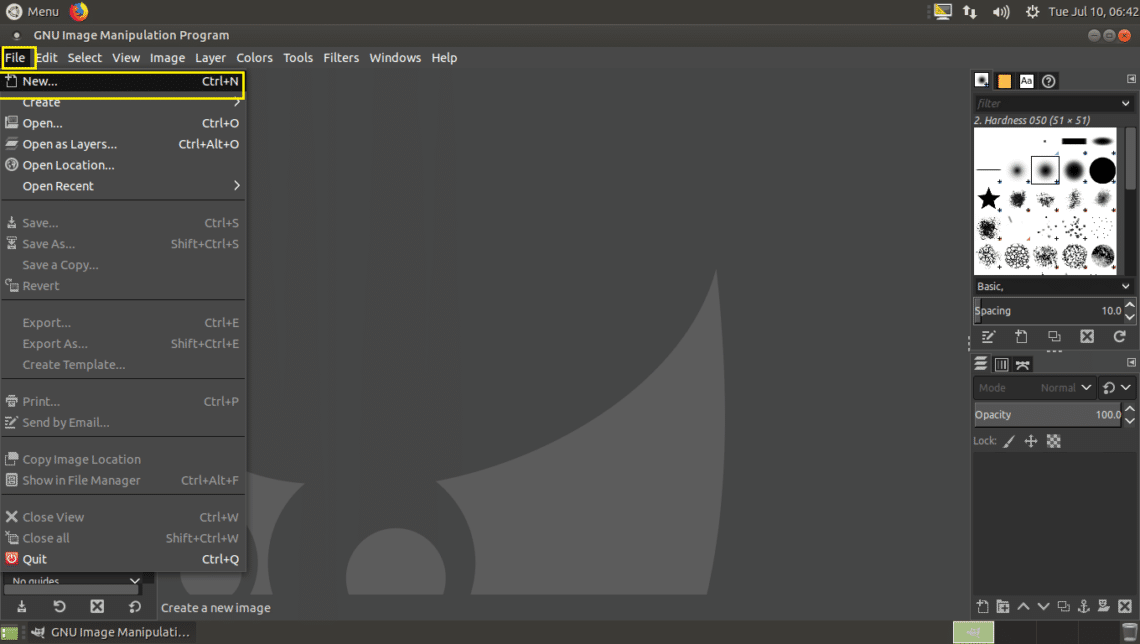Click Reset to default values icon
The height and width of the screenshot is (644, 1140).
[135, 606]
